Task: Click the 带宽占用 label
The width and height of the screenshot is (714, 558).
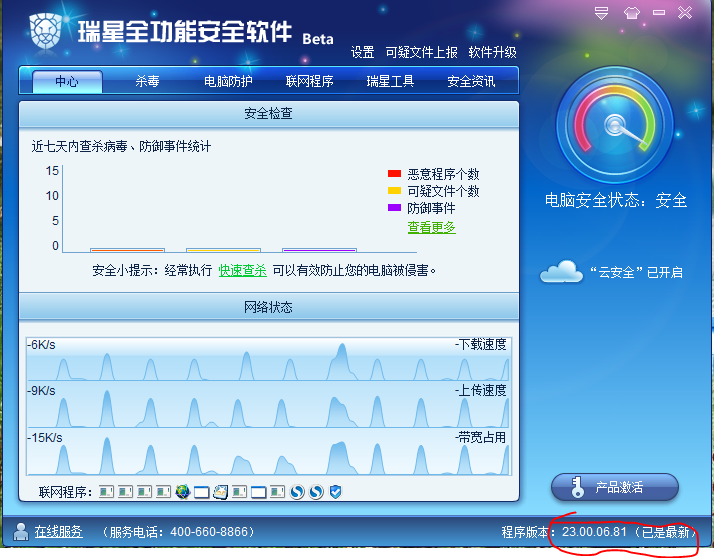Action: [481, 438]
